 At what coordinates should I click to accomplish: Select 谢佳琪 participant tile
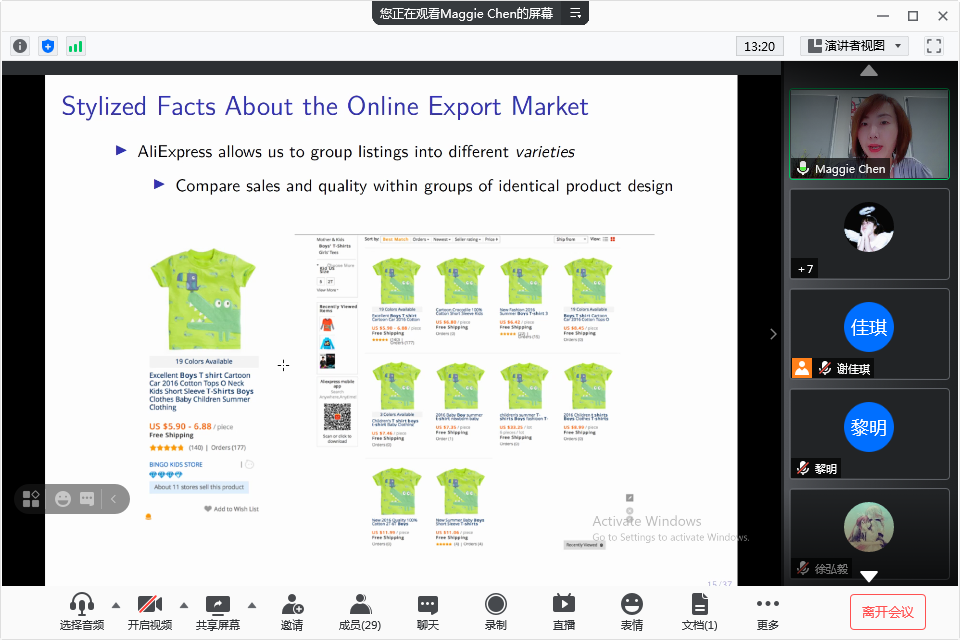(869, 334)
